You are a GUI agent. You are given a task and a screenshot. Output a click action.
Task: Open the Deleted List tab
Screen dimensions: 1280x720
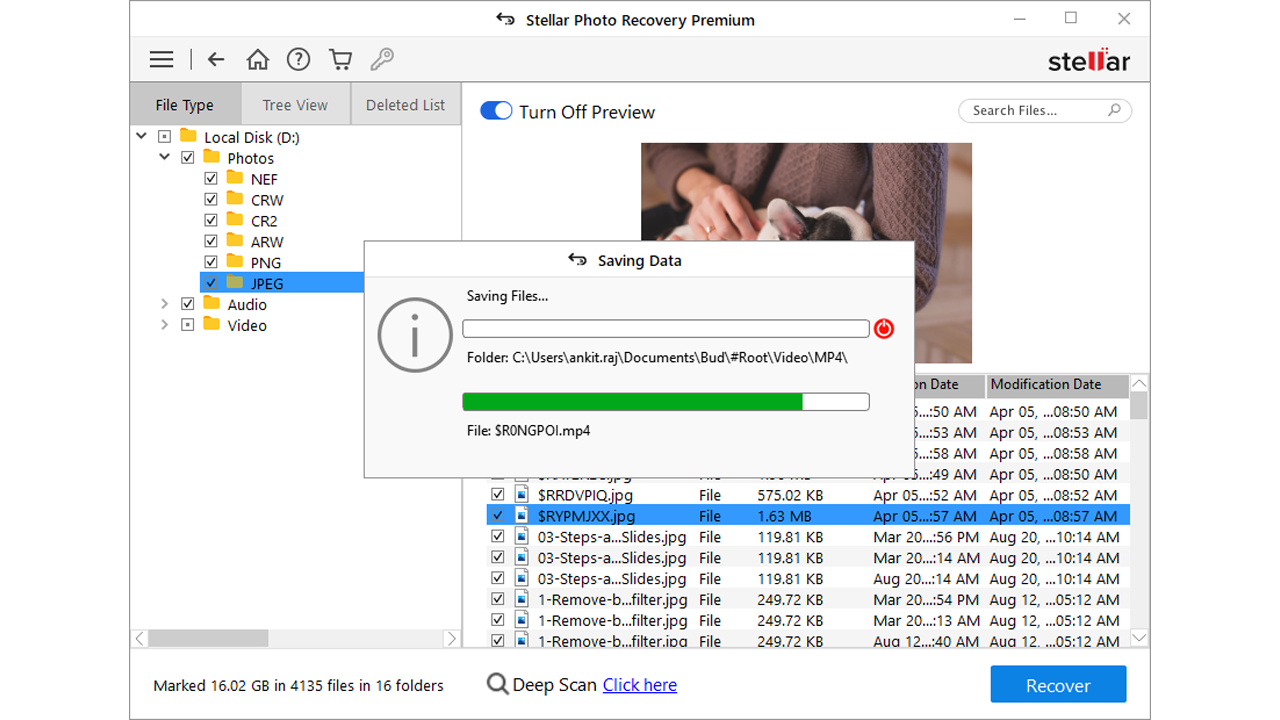[405, 105]
